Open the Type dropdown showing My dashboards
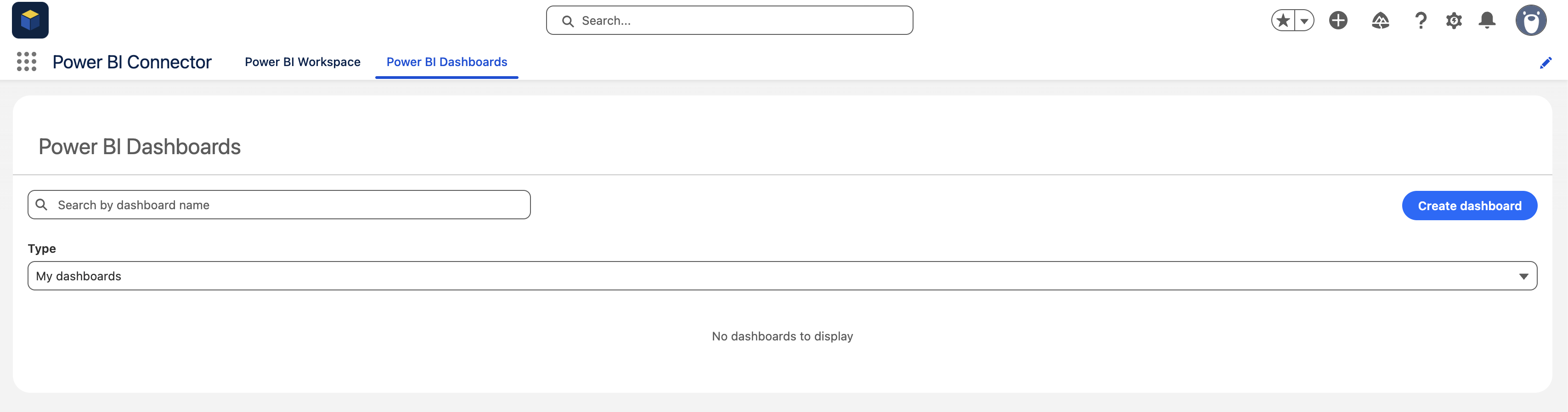1568x412 pixels. [x=782, y=276]
